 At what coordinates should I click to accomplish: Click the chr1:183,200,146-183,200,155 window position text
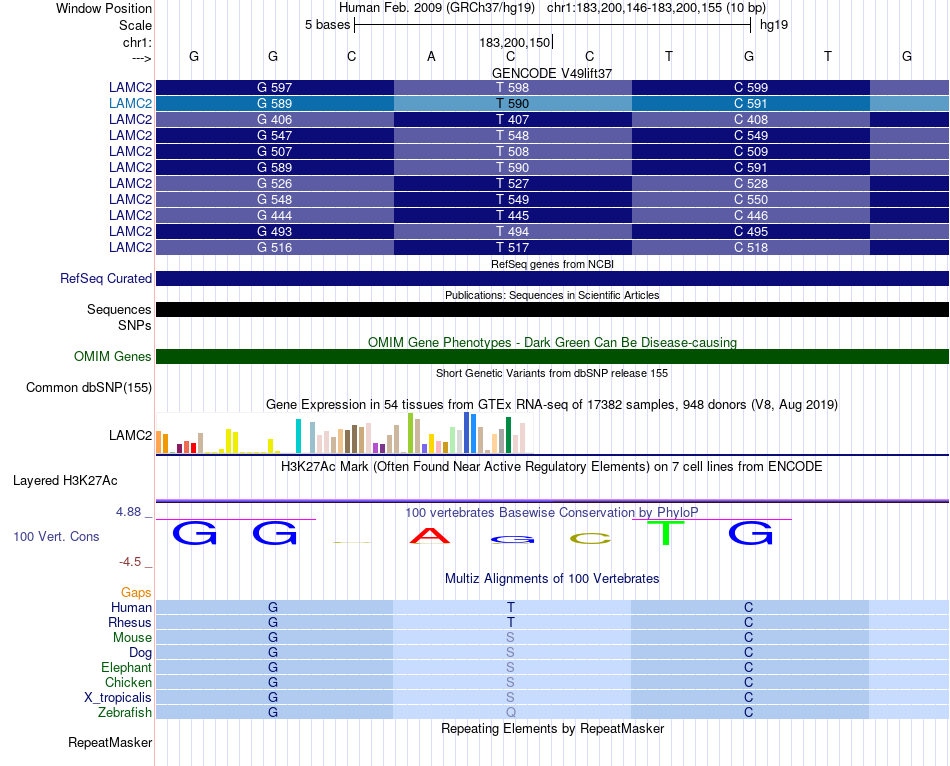tap(656, 8)
